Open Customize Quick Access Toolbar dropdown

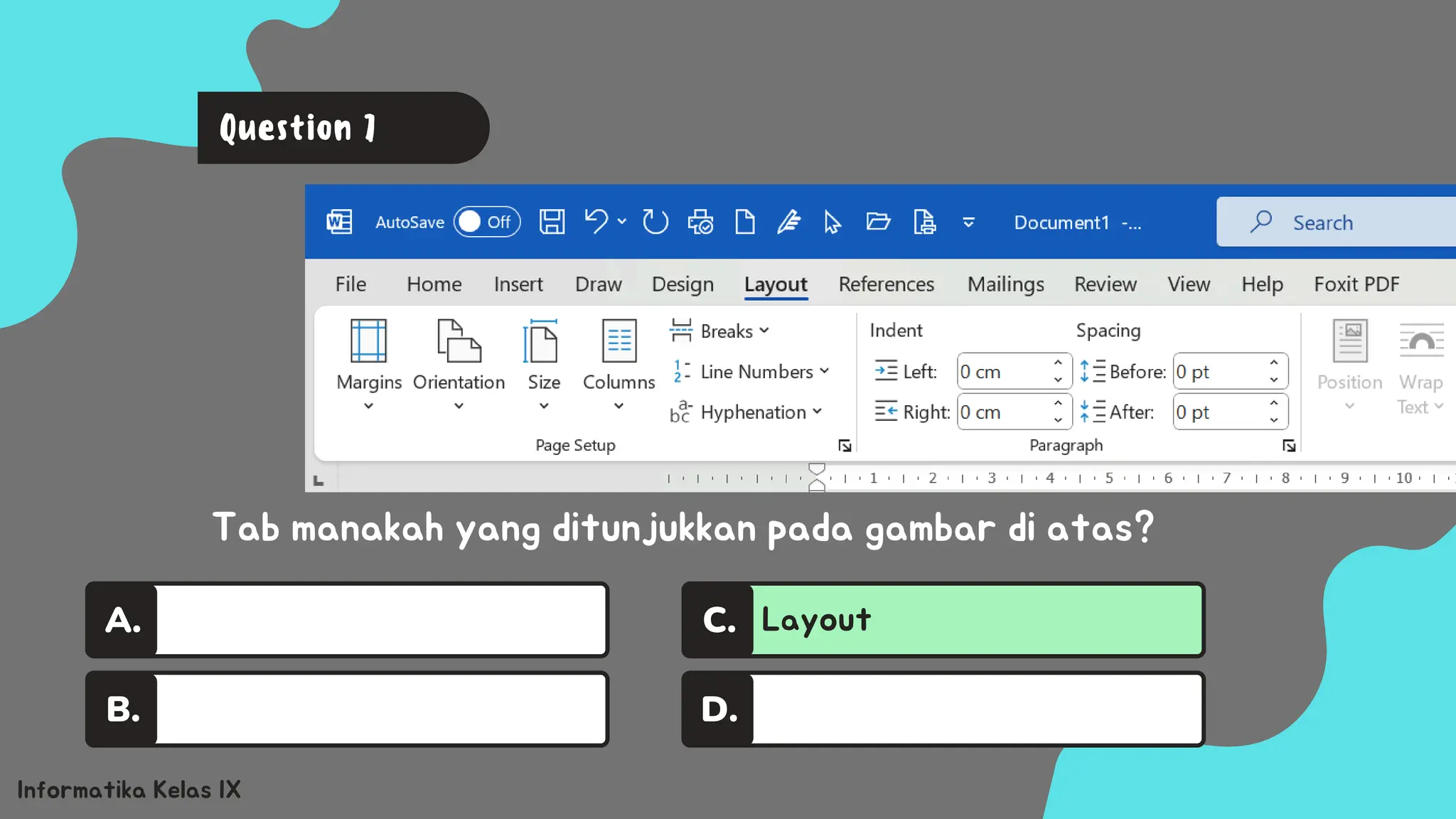[x=968, y=223]
